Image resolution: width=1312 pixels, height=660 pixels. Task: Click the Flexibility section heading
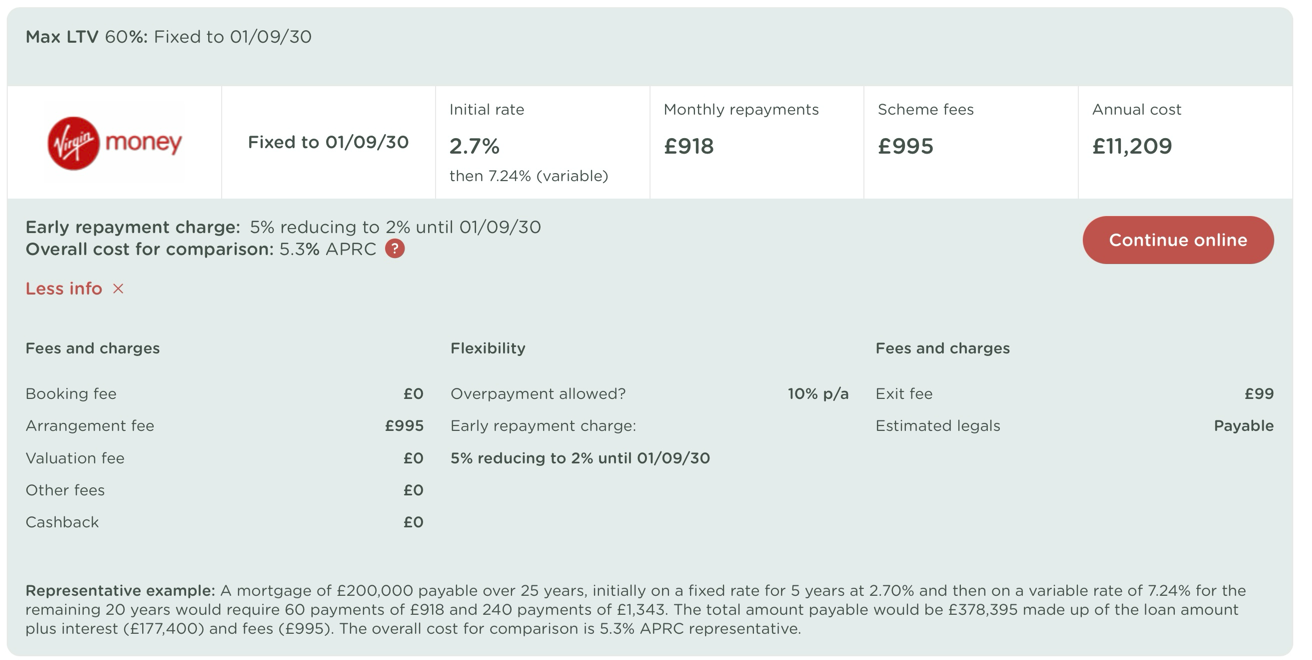[488, 348]
